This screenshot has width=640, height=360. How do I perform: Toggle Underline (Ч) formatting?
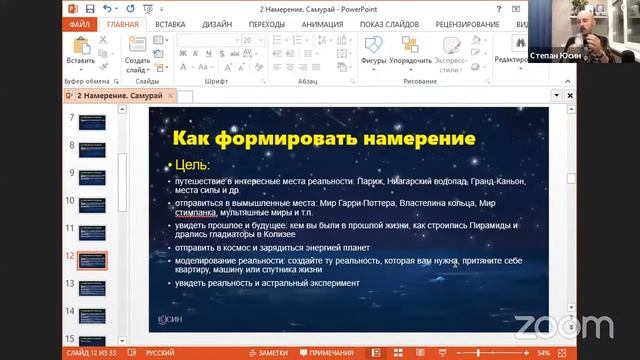209,53
